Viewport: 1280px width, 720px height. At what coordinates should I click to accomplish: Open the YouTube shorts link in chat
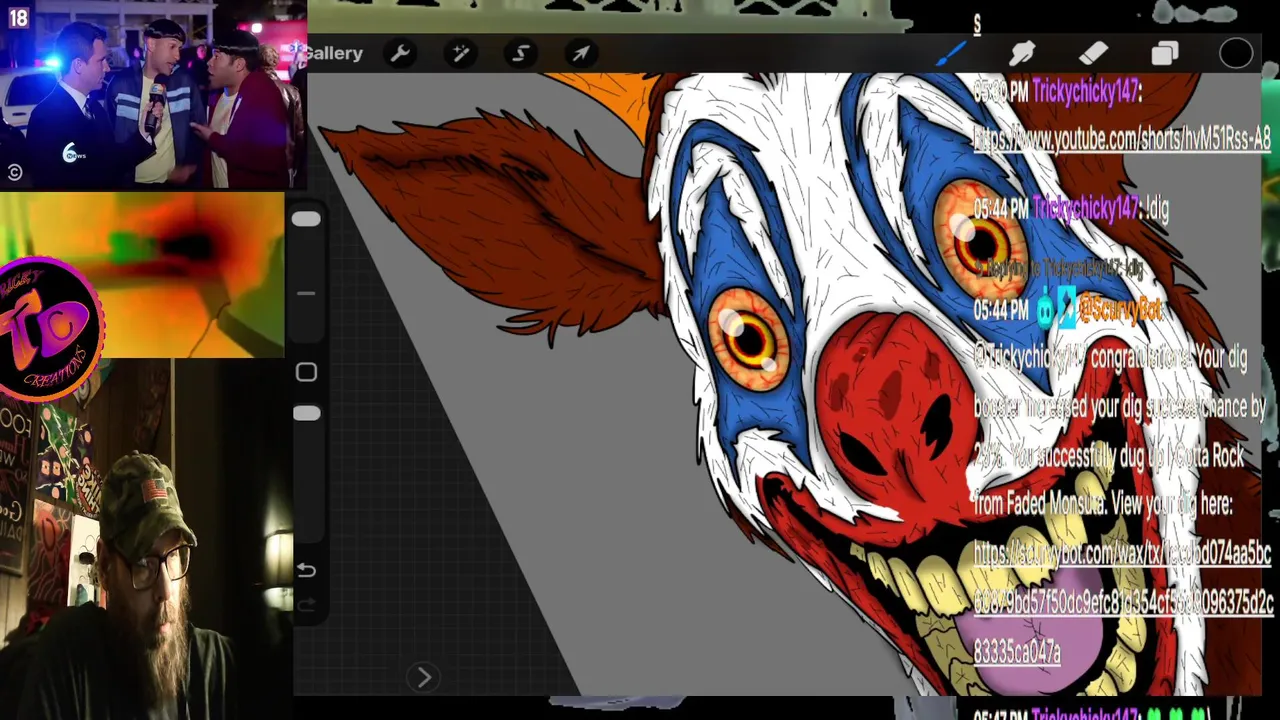[1122, 140]
